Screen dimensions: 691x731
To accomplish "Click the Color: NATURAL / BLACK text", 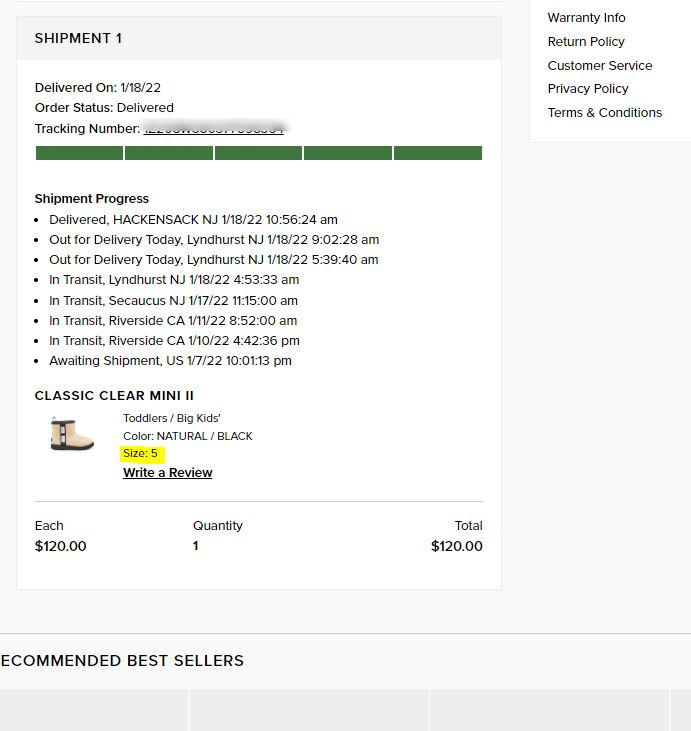I will click(x=187, y=436).
